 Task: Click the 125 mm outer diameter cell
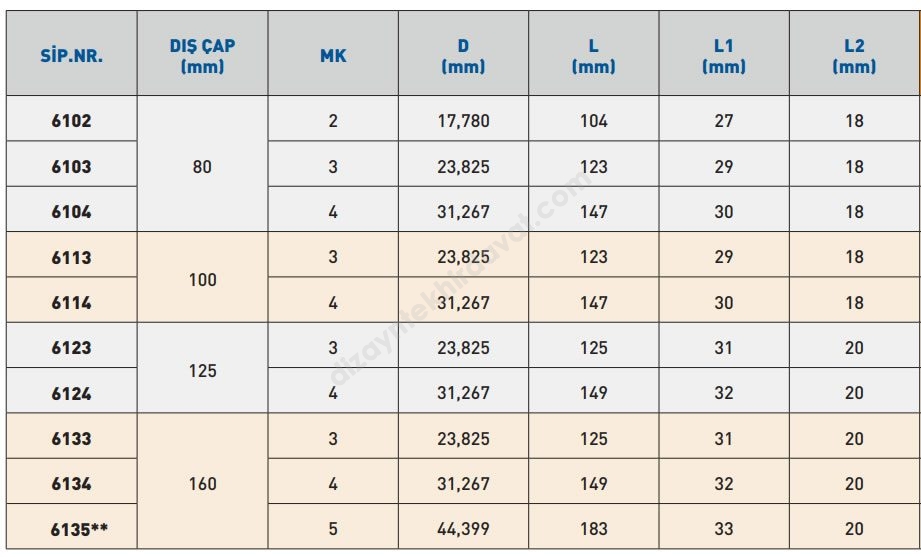[203, 370]
